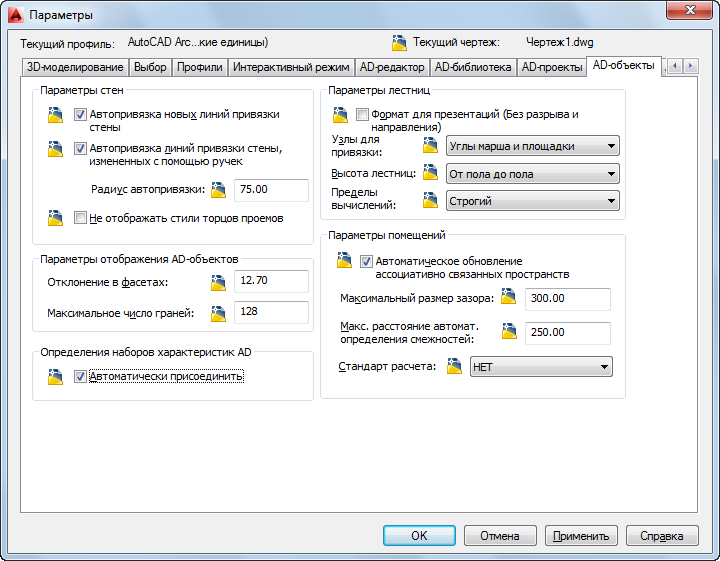This screenshot has height=561, width=720.
Task: Click OK button
Action: pyautogui.click(x=419, y=536)
